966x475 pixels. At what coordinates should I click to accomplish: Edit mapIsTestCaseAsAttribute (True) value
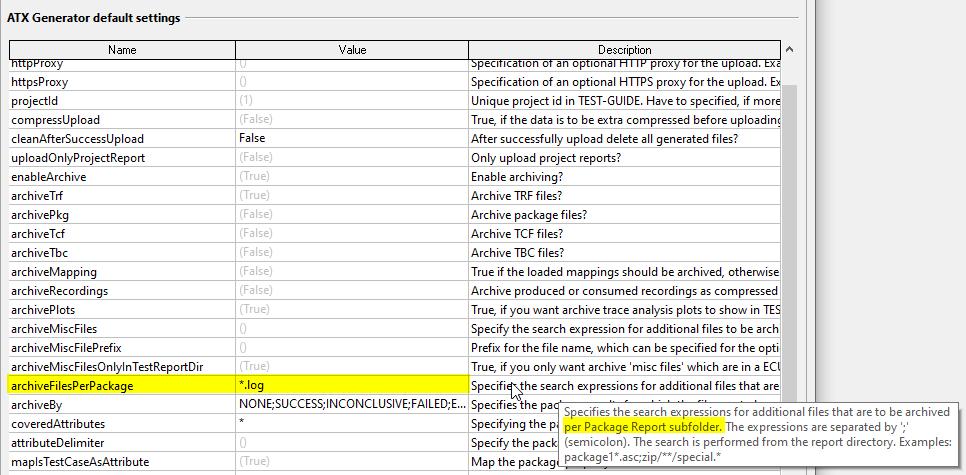(352, 462)
